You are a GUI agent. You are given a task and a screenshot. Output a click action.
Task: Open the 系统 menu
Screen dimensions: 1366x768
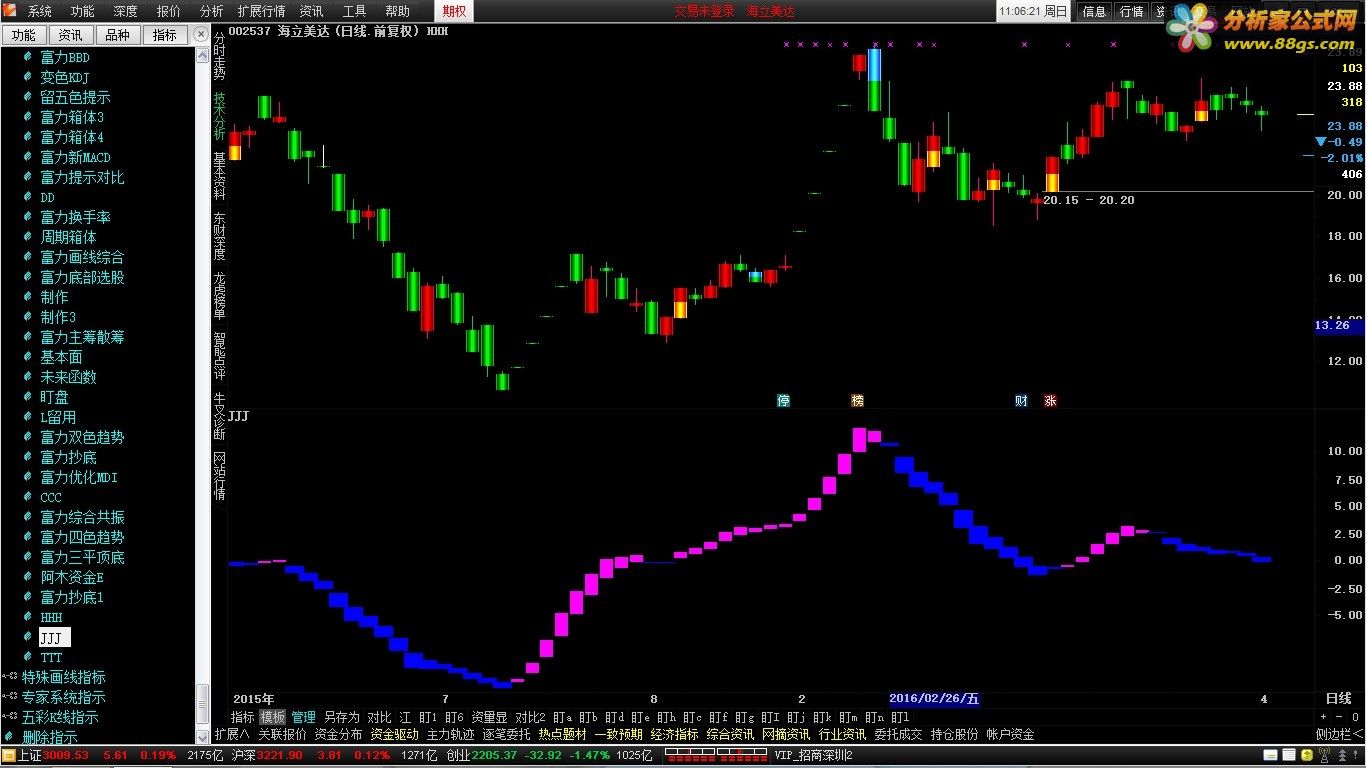(x=40, y=11)
